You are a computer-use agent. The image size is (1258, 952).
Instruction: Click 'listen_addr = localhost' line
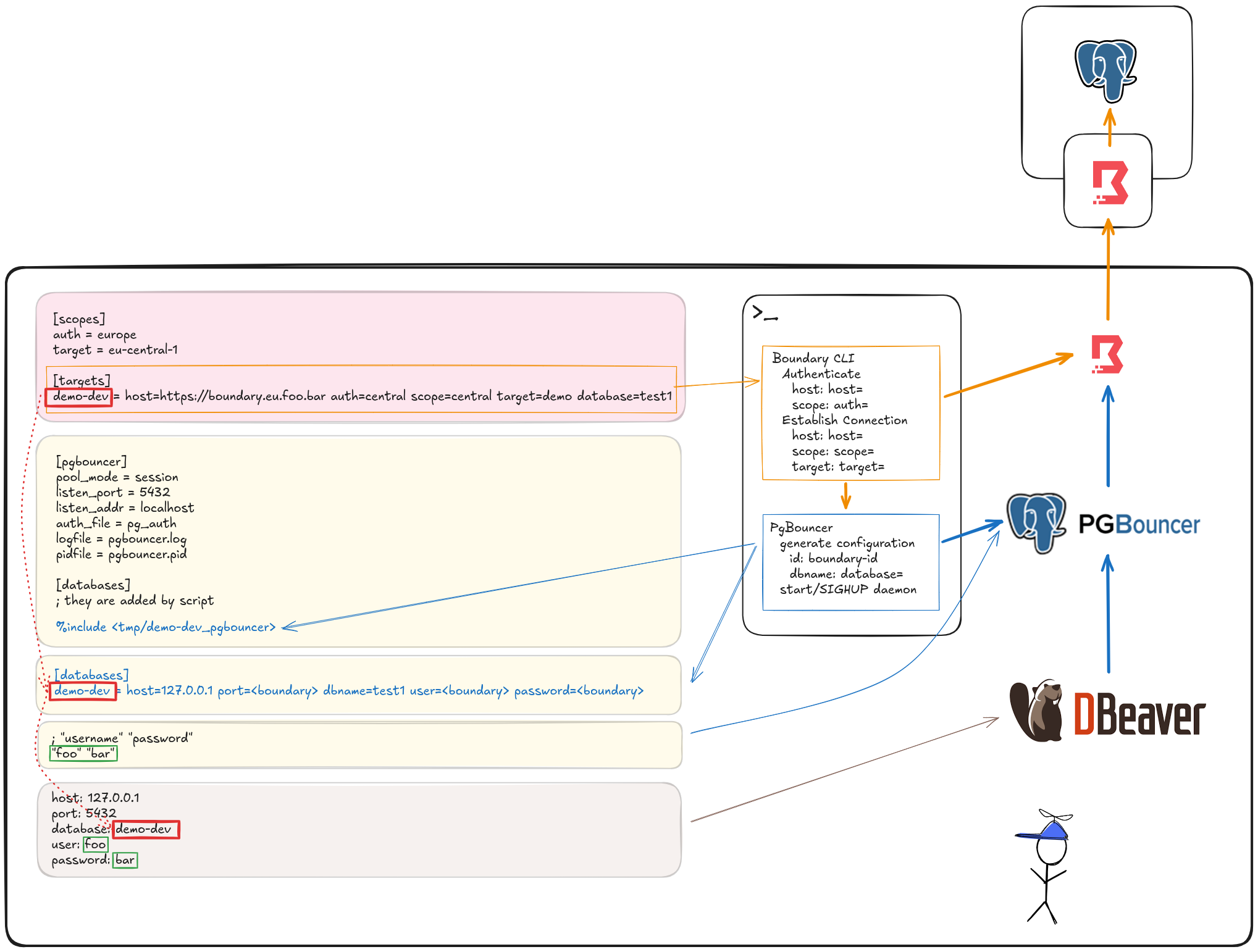coord(125,507)
